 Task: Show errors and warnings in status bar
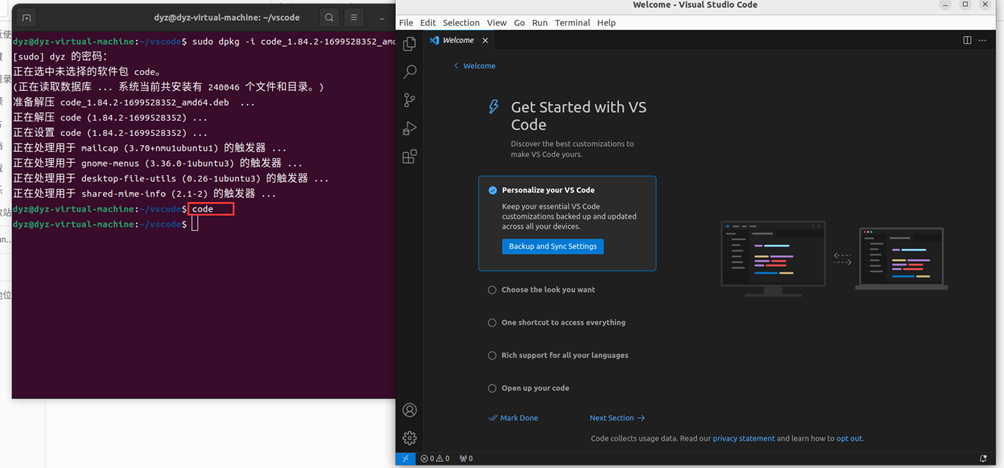click(x=435, y=458)
